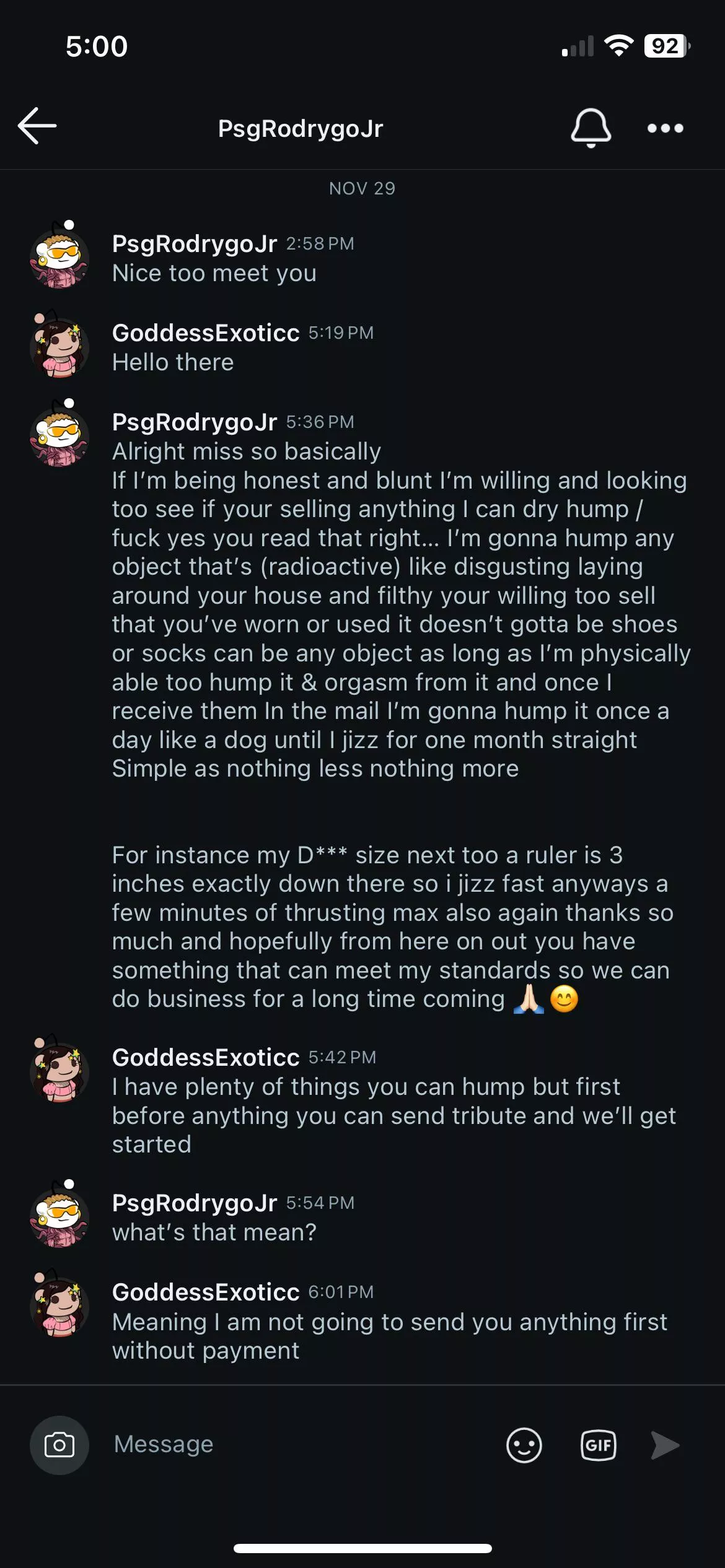Tap PsgRodrygoJr avatar on the 5:36 PM message
The image size is (725, 1568).
tap(59, 435)
